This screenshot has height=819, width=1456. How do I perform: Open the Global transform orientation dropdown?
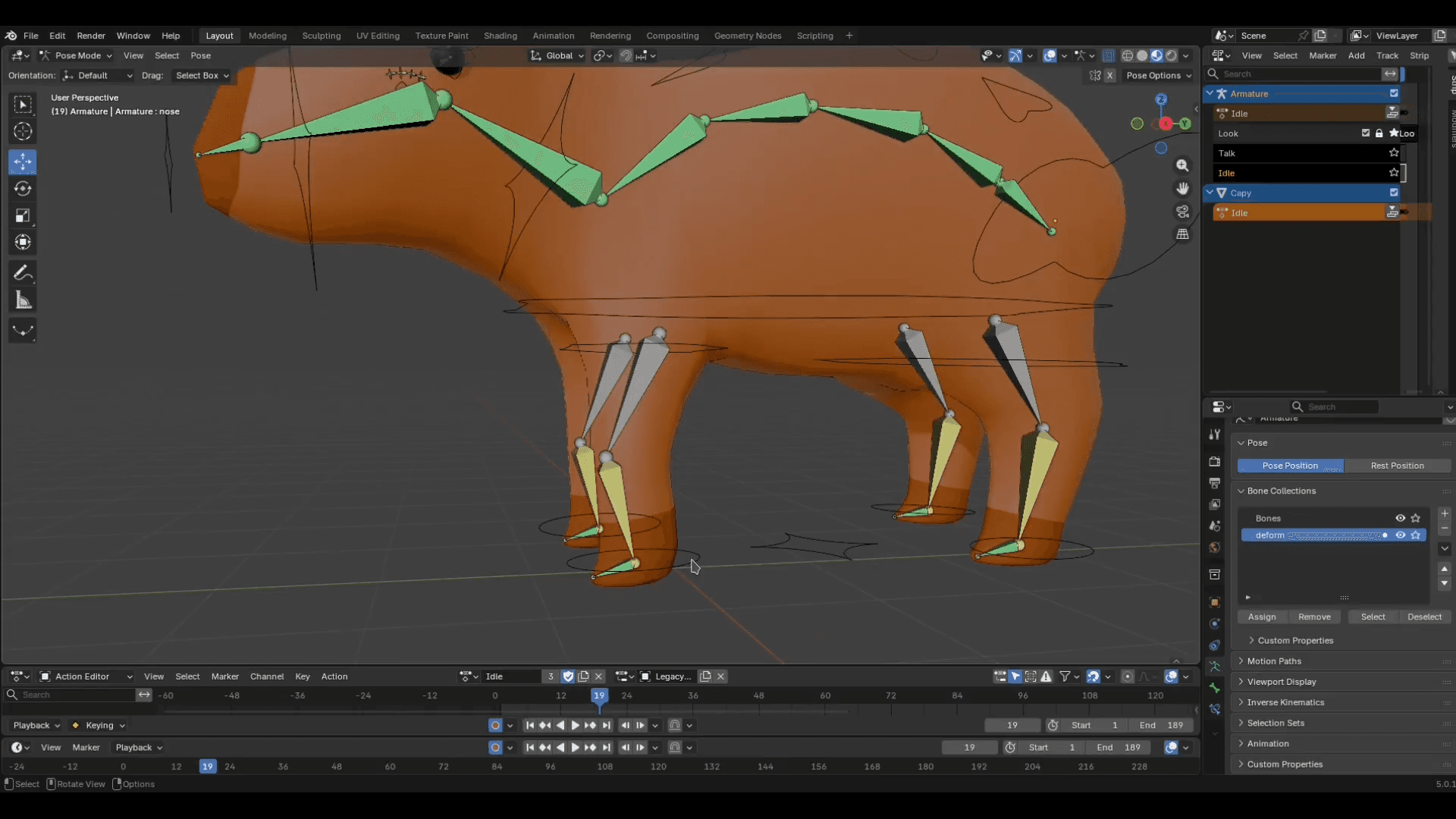point(558,55)
